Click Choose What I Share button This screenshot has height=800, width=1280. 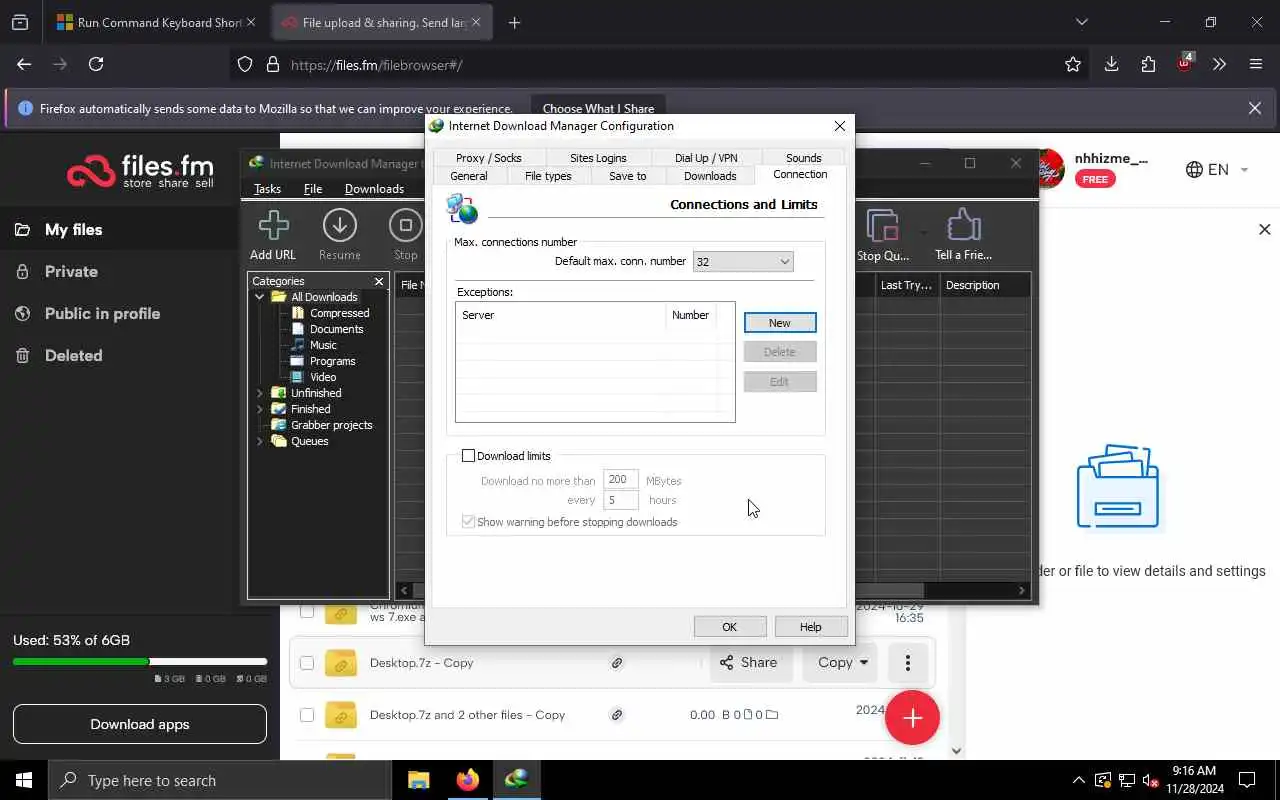(x=598, y=108)
